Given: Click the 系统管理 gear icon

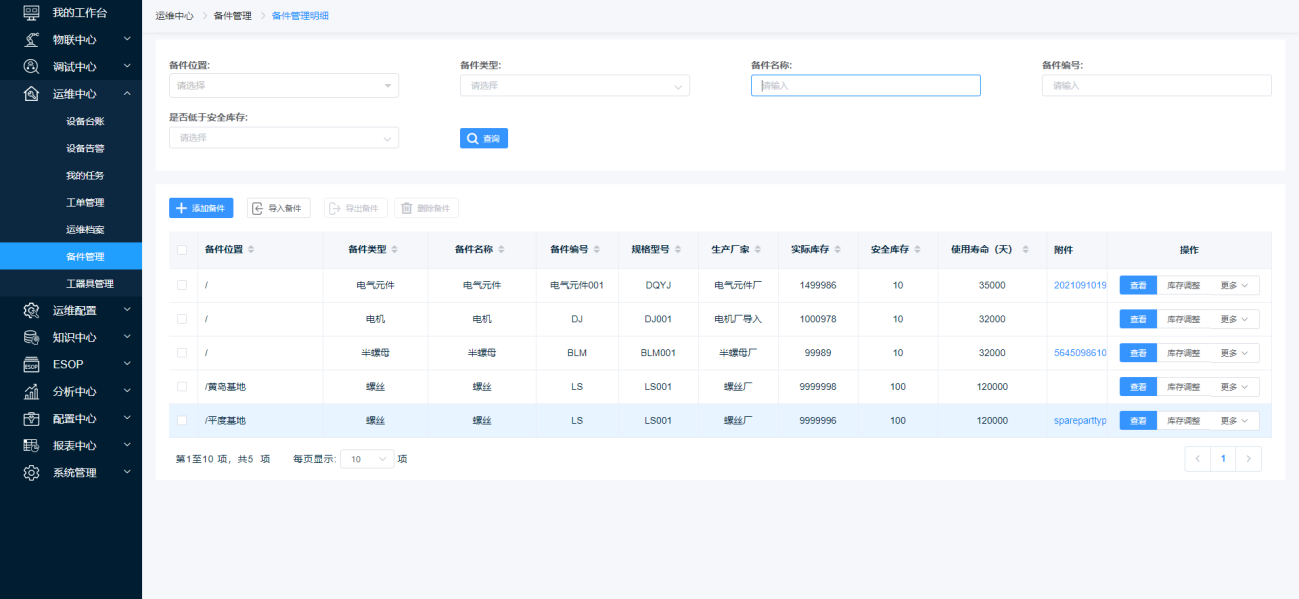Looking at the screenshot, I should point(31,472).
